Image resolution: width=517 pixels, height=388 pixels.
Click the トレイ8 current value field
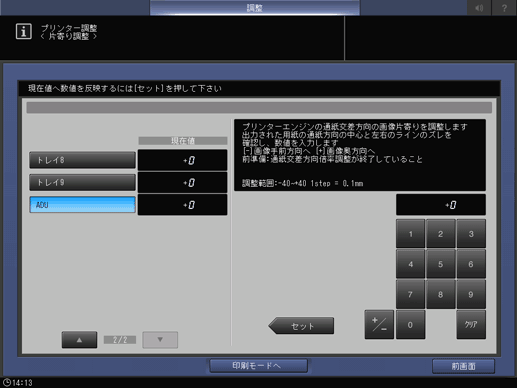coord(183,160)
